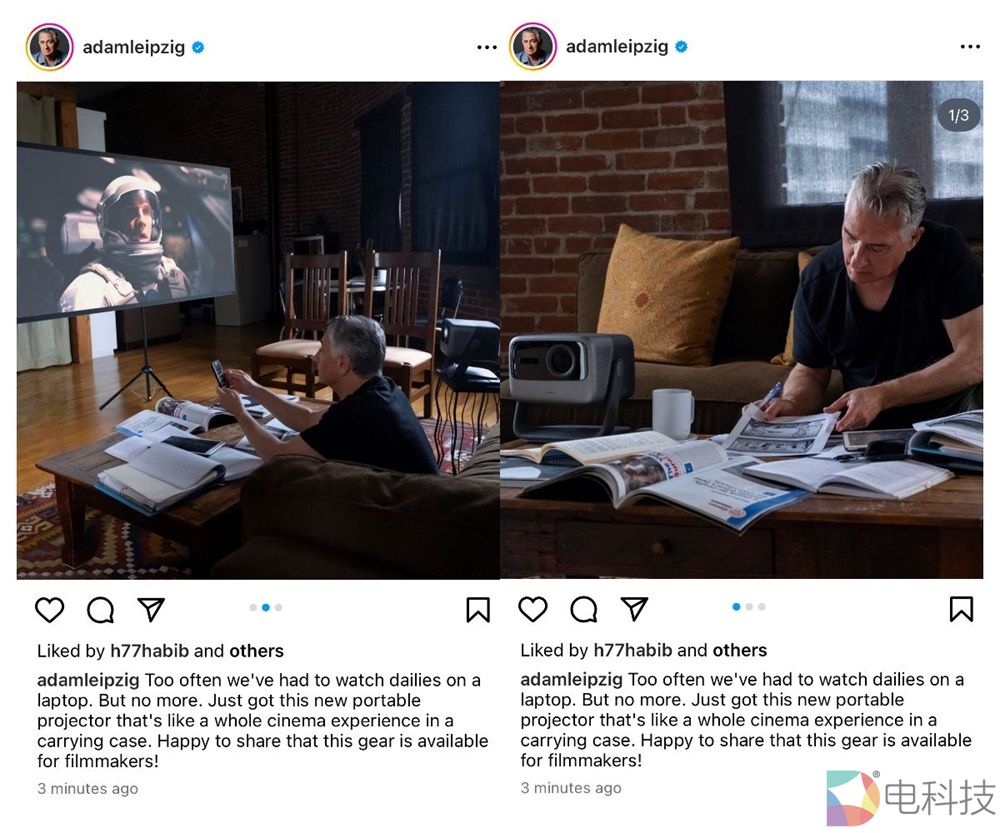Open comments on the right post

pos(584,609)
